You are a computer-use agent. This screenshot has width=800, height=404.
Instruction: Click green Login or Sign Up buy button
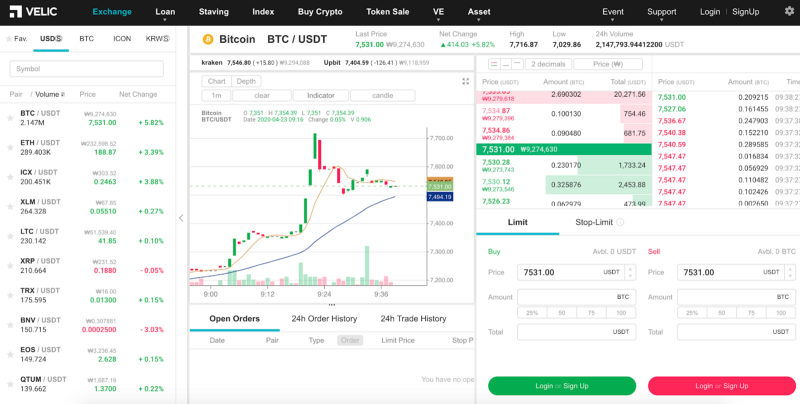click(562, 386)
